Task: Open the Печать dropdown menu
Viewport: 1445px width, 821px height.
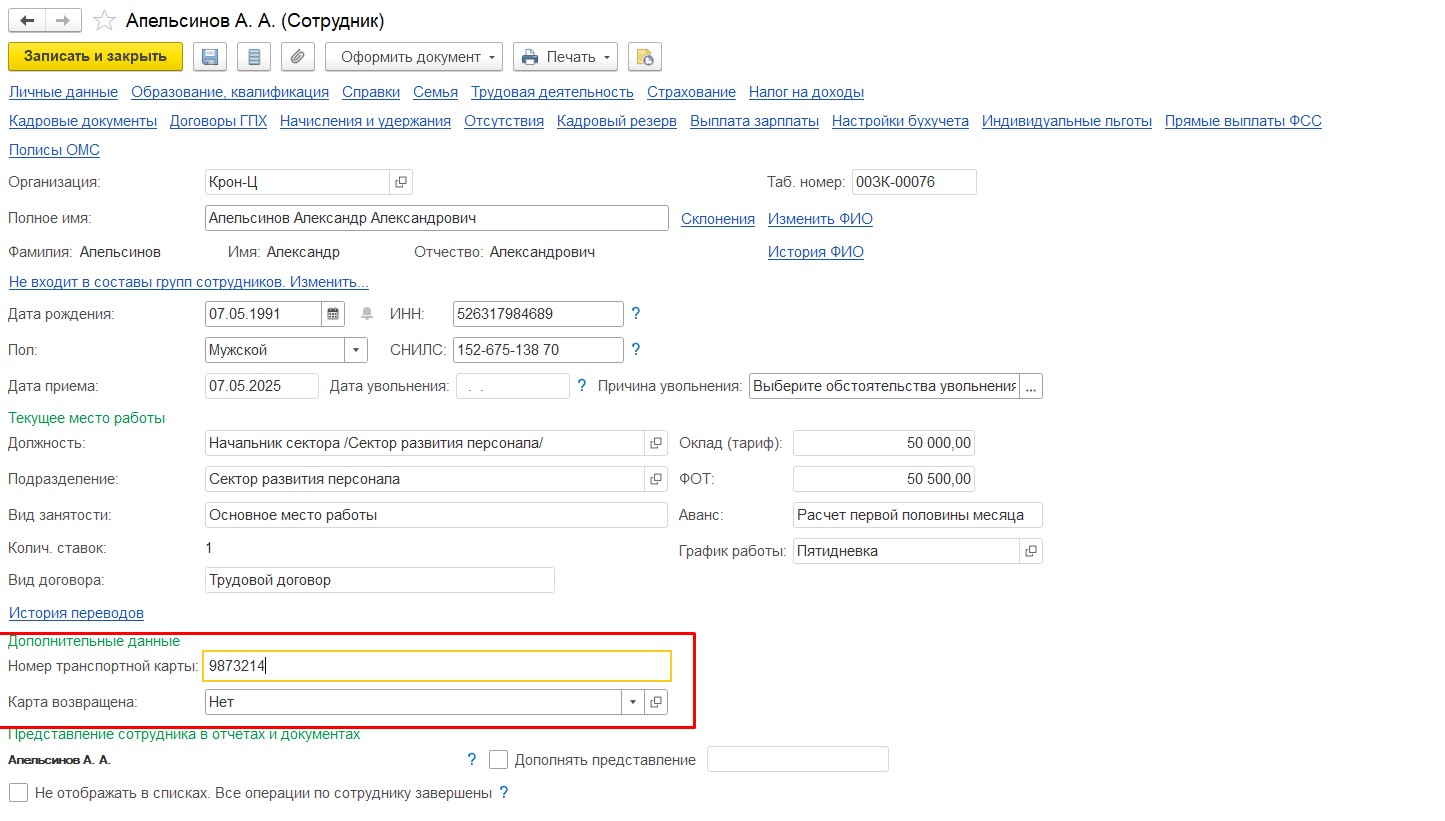Action: 565,57
